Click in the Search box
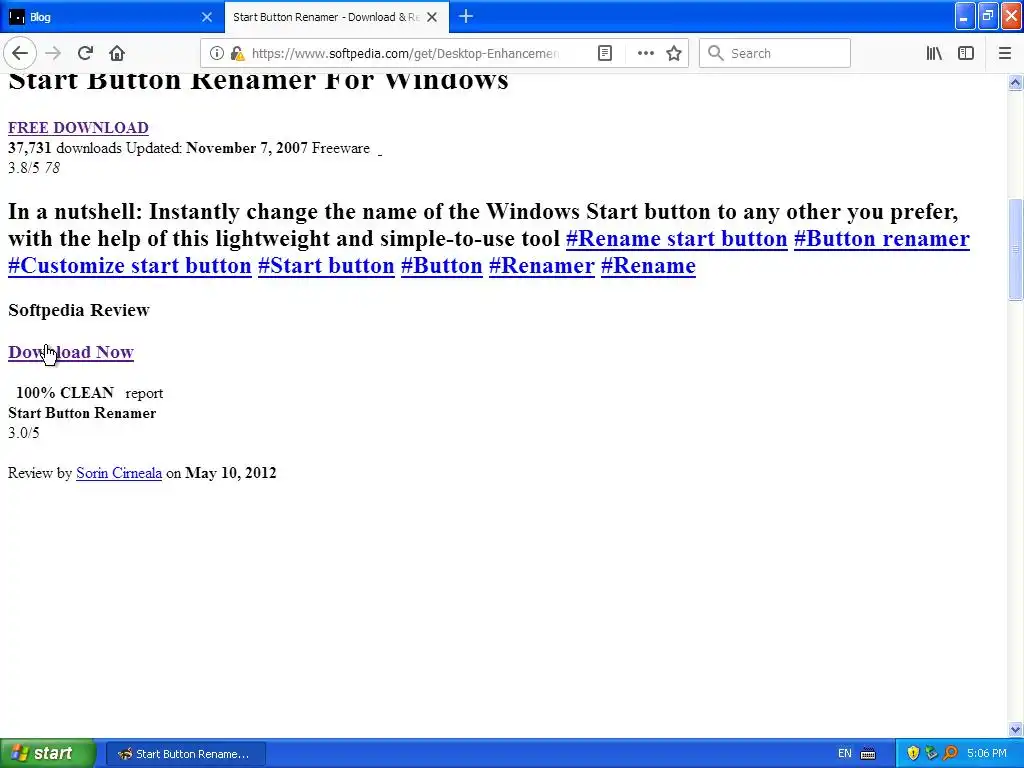1024x768 pixels. coord(775,53)
